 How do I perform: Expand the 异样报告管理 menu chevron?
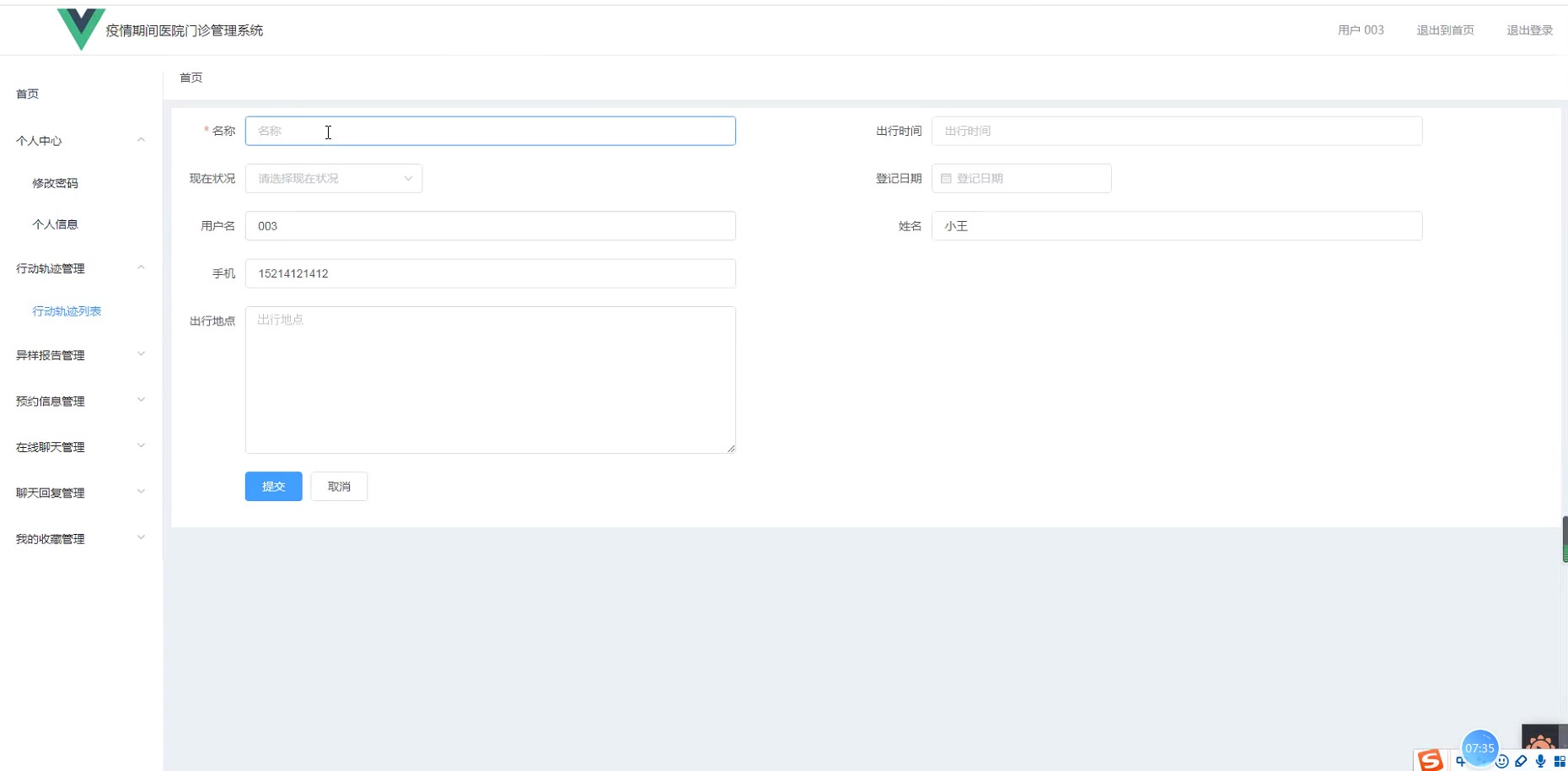click(141, 354)
